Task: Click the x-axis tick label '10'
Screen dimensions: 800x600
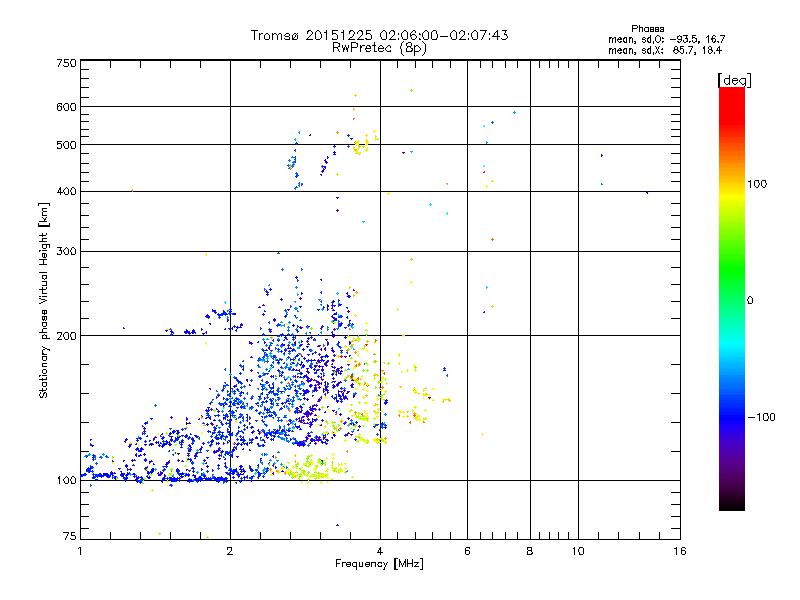Action: click(578, 551)
